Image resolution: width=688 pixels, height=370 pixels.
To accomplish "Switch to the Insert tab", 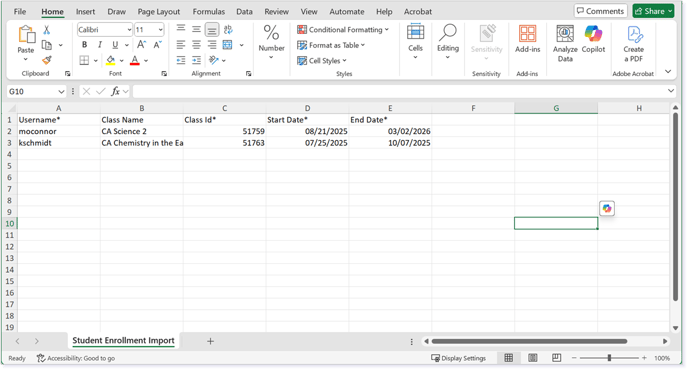I will (85, 11).
